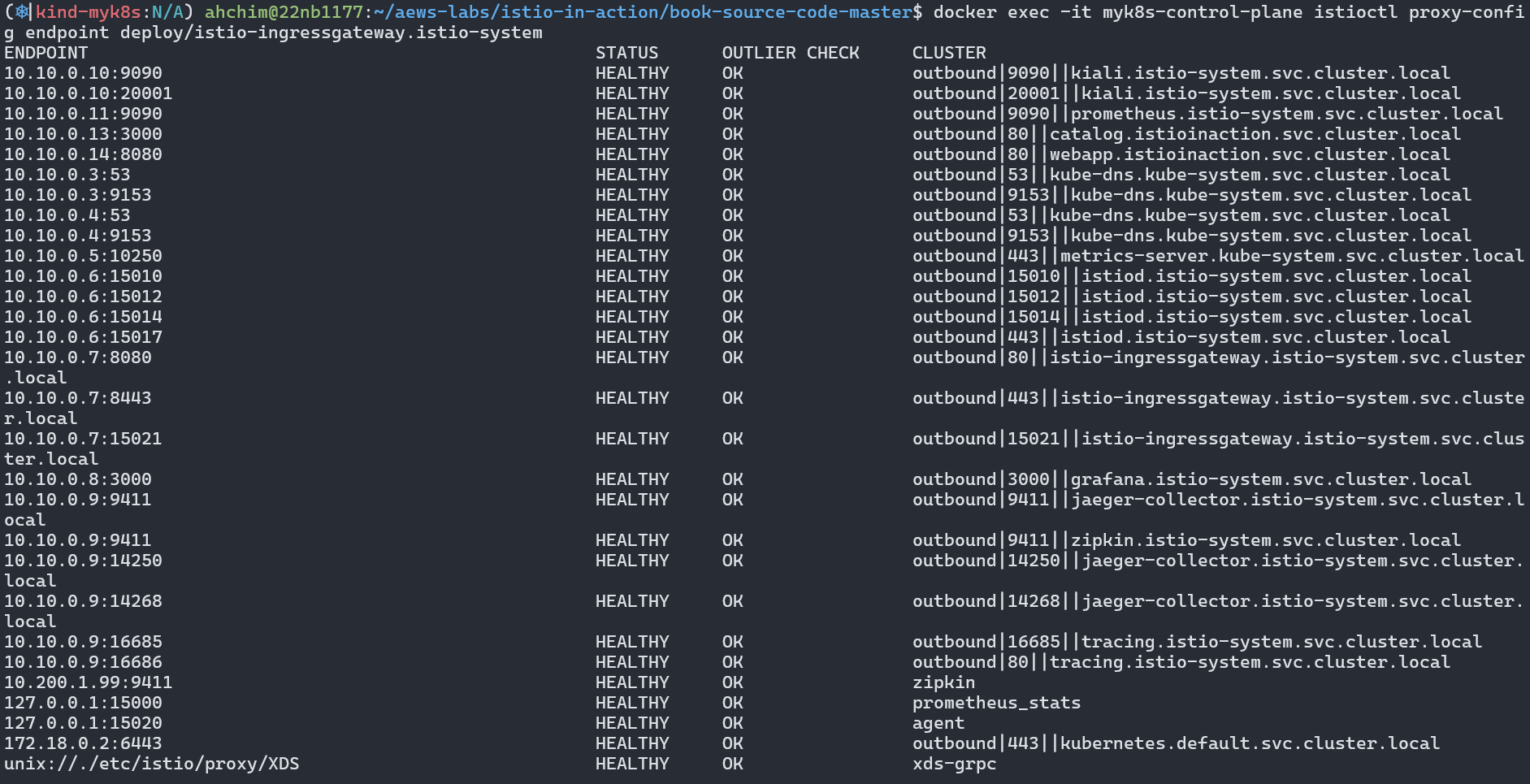This screenshot has height=784, width=1530.
Task: Select endpoint 10.10.0.6:15014
Action: (83, 317)
